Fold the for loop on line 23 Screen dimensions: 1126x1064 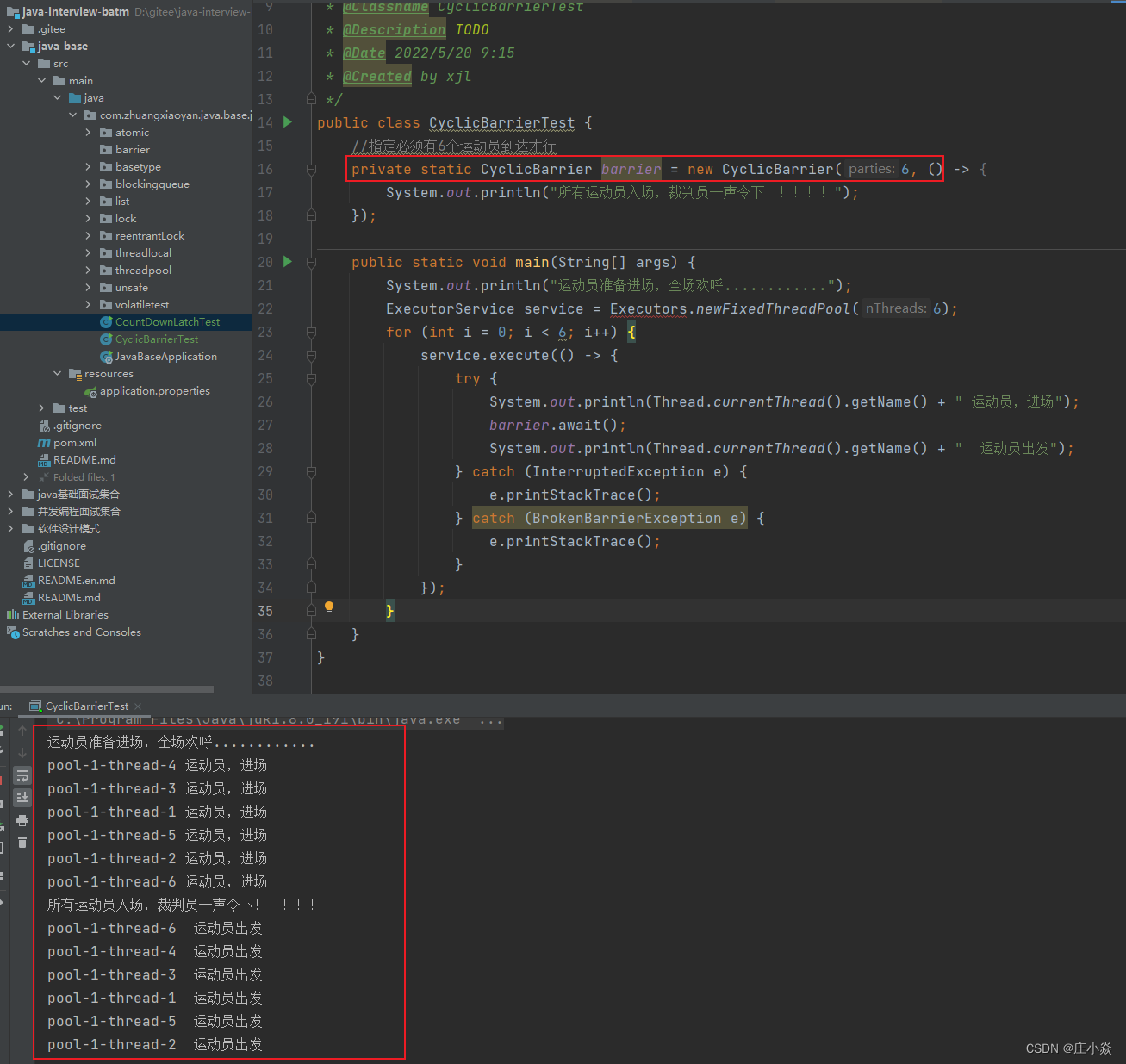[x=311, y=333]
